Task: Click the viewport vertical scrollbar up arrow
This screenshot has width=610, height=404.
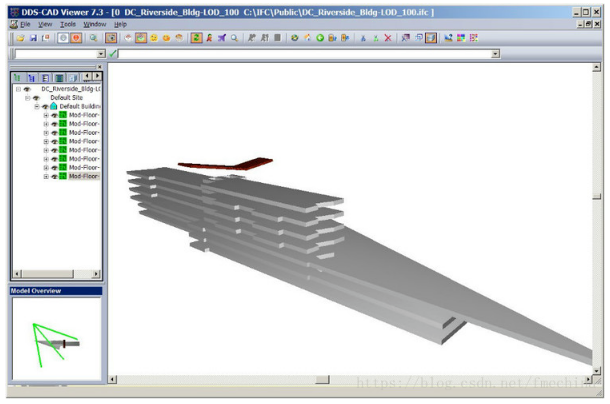Action: [596, 68]
